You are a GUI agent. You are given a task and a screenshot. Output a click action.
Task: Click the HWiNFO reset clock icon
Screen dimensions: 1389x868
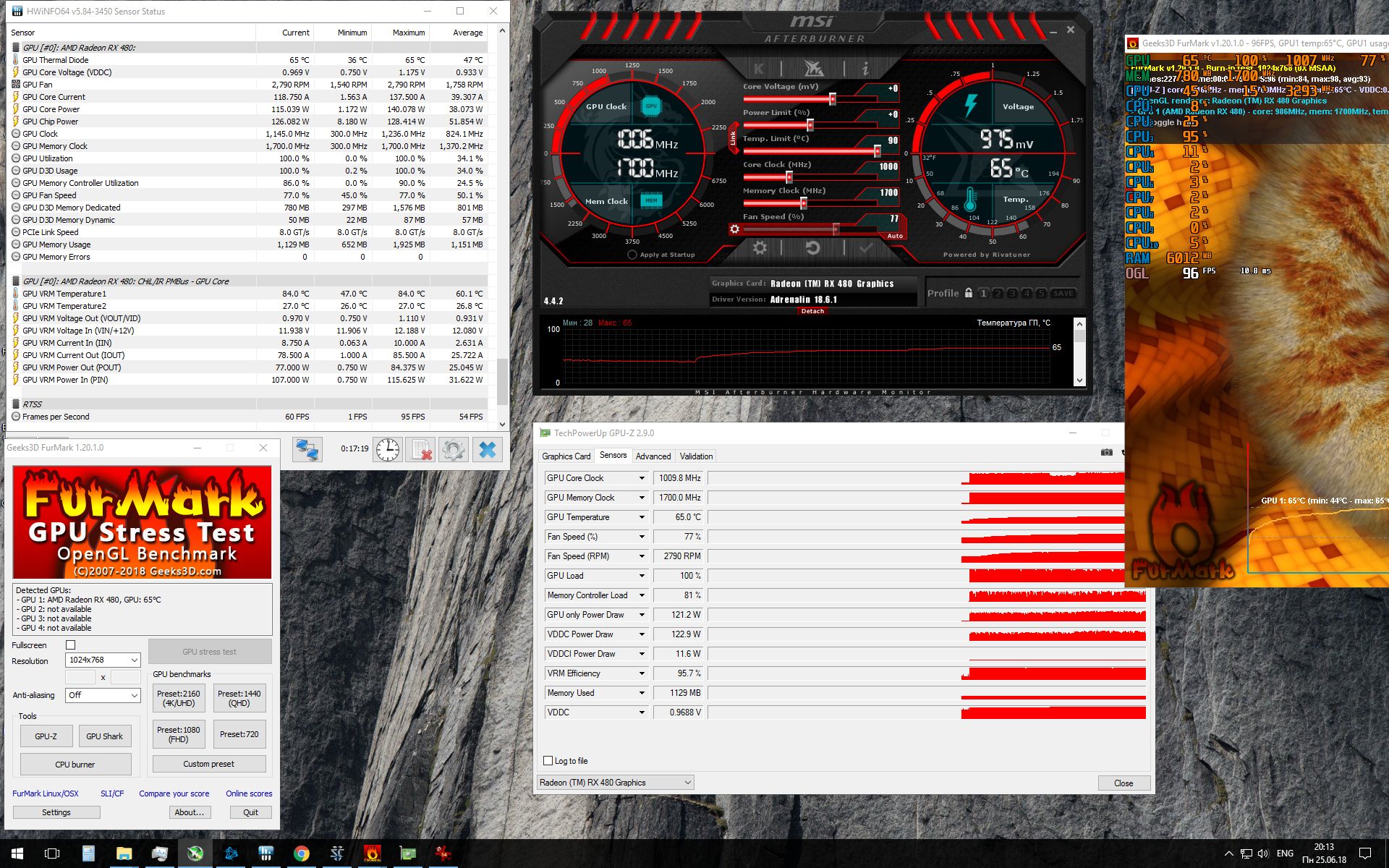(x=388, y=450)
